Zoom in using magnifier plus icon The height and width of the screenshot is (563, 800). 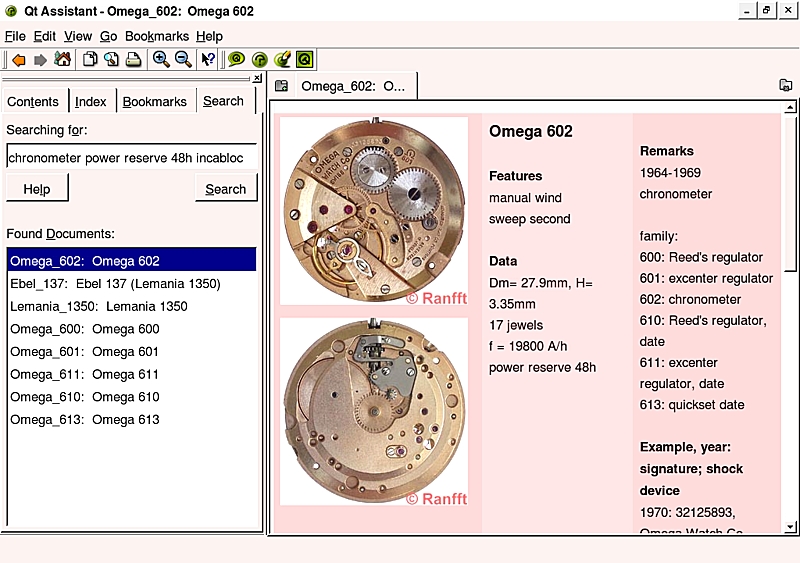tap(160, 60)
